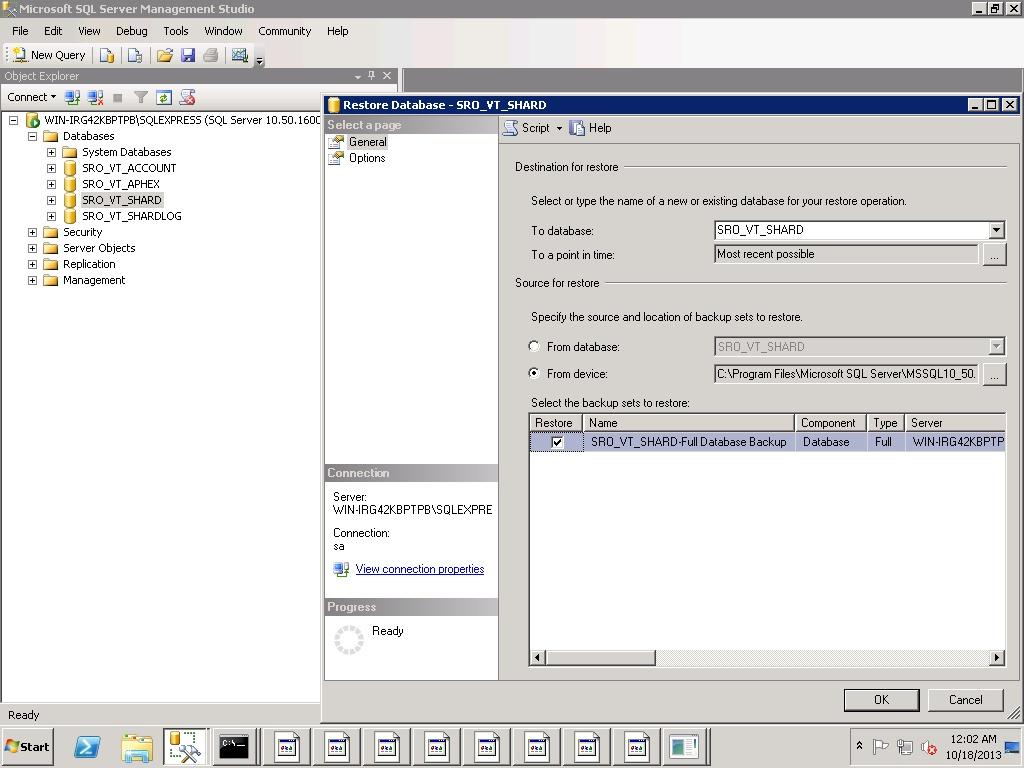Click the Help button in Restore dialog
The width and height of the screenshot is (1024, 768).
tap(590, 128)
